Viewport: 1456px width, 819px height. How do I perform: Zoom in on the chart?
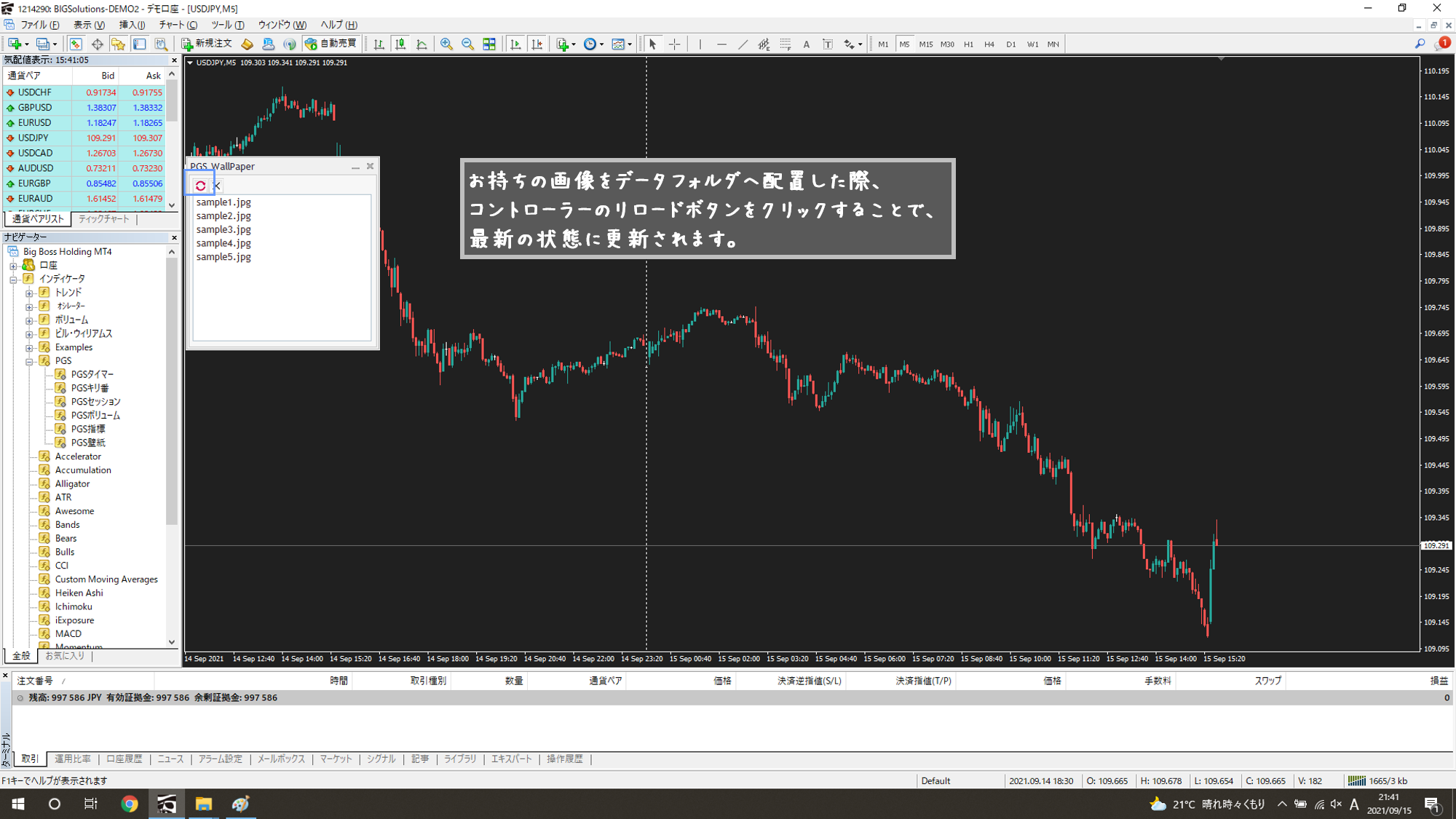pos(446,44)
